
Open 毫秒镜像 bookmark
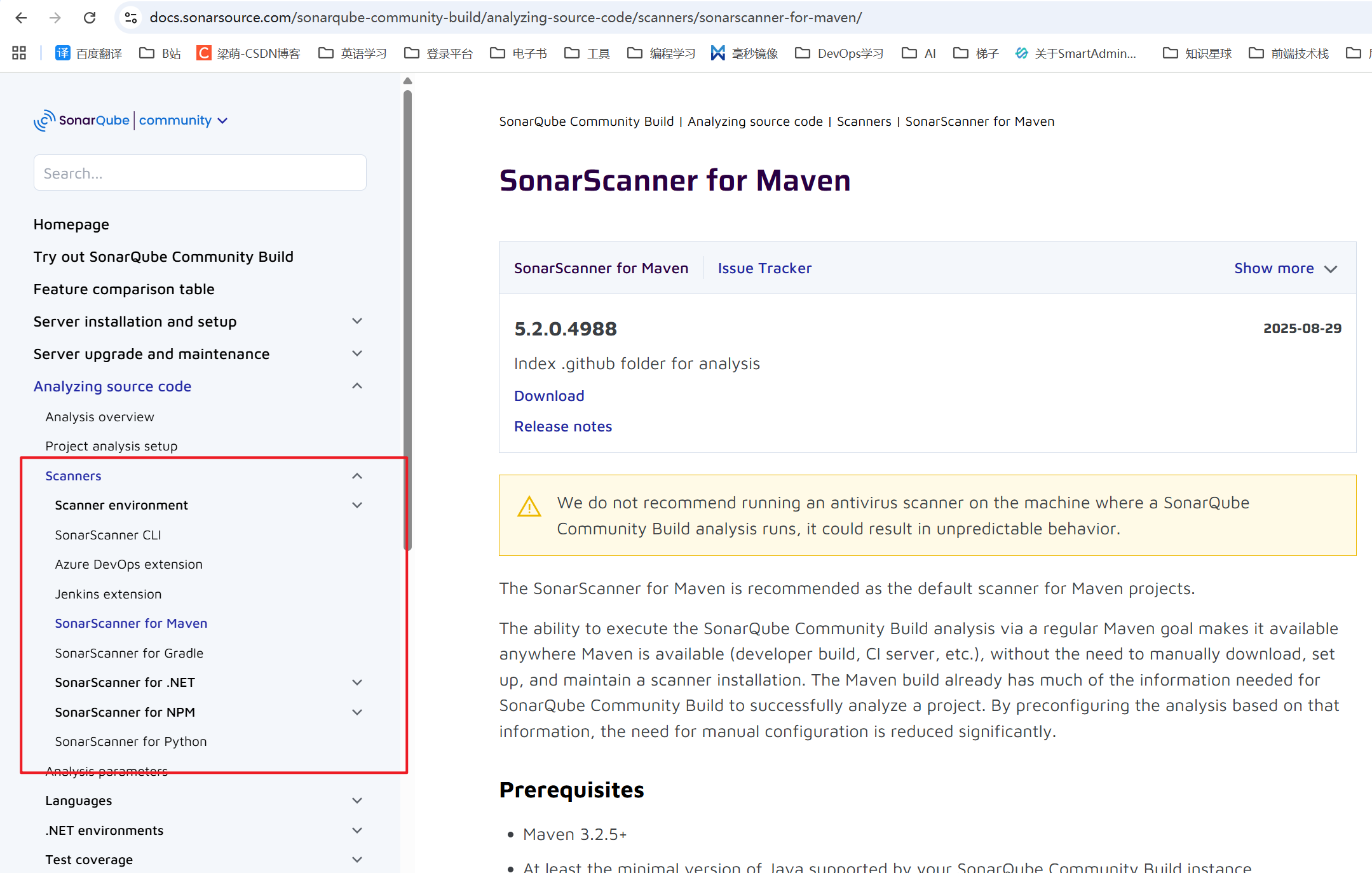pos(744,53)
